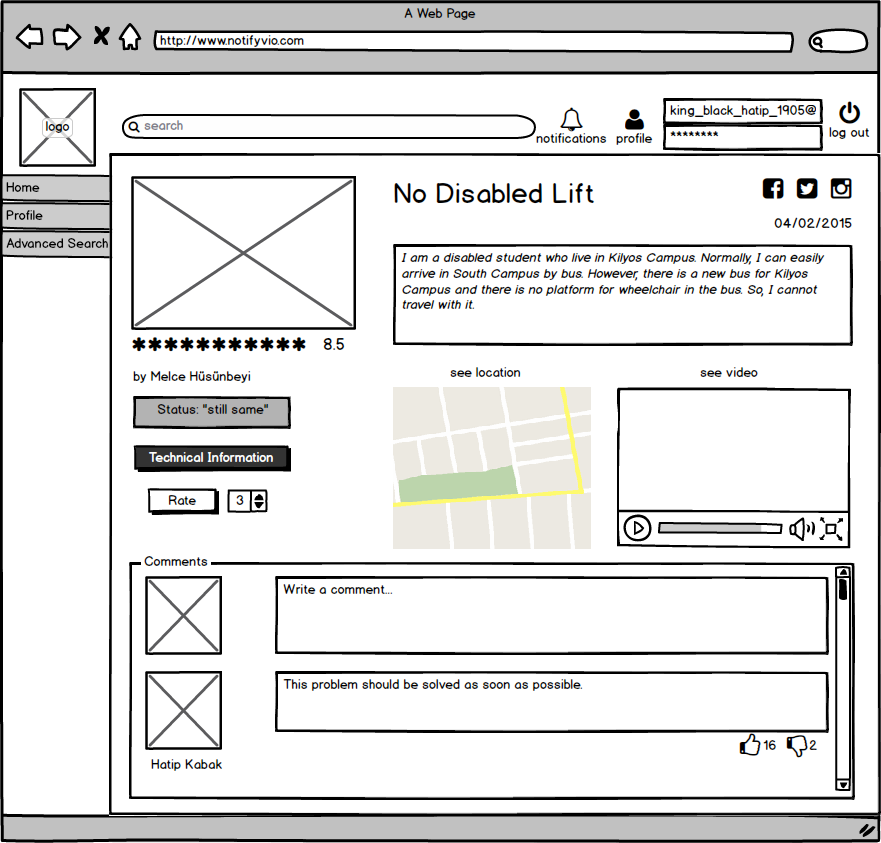Screen dimensions: 881x843
Task: Click the site search field
Action: [329, 126]
